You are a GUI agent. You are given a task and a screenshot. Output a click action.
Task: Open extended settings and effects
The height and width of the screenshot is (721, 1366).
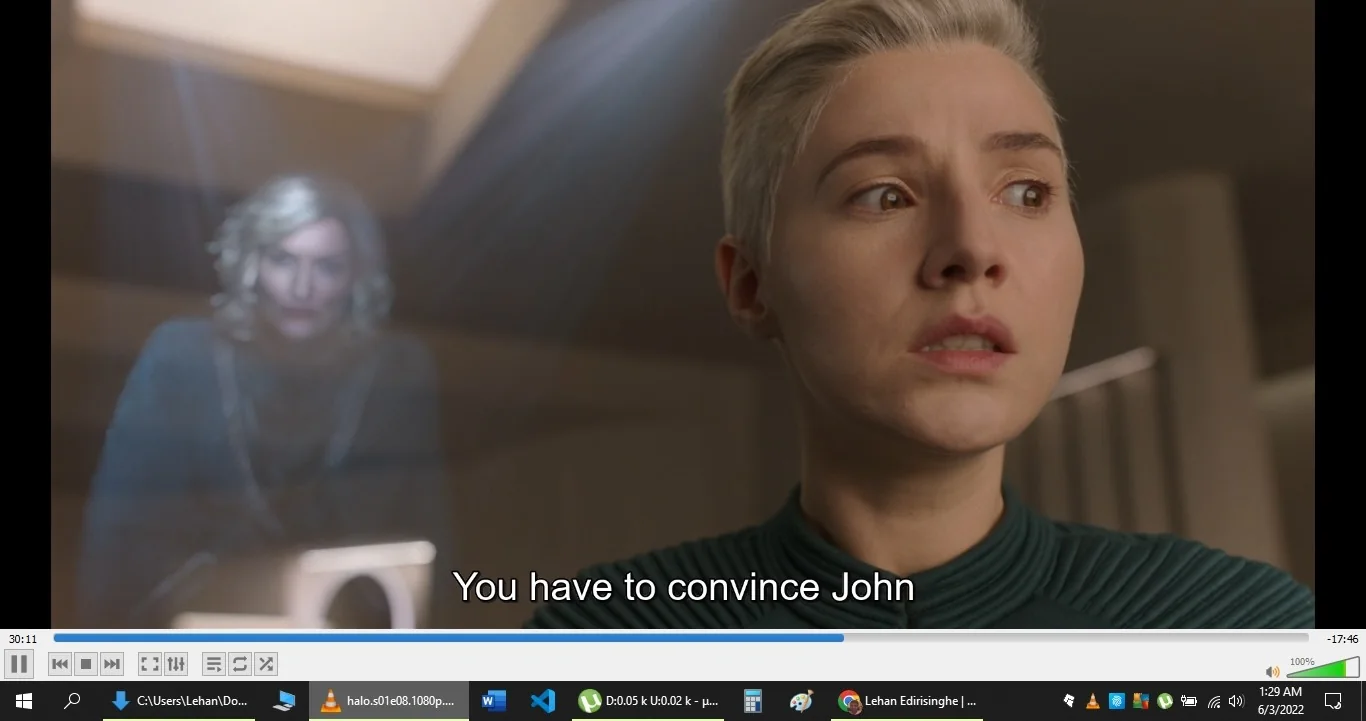[176, 664]
